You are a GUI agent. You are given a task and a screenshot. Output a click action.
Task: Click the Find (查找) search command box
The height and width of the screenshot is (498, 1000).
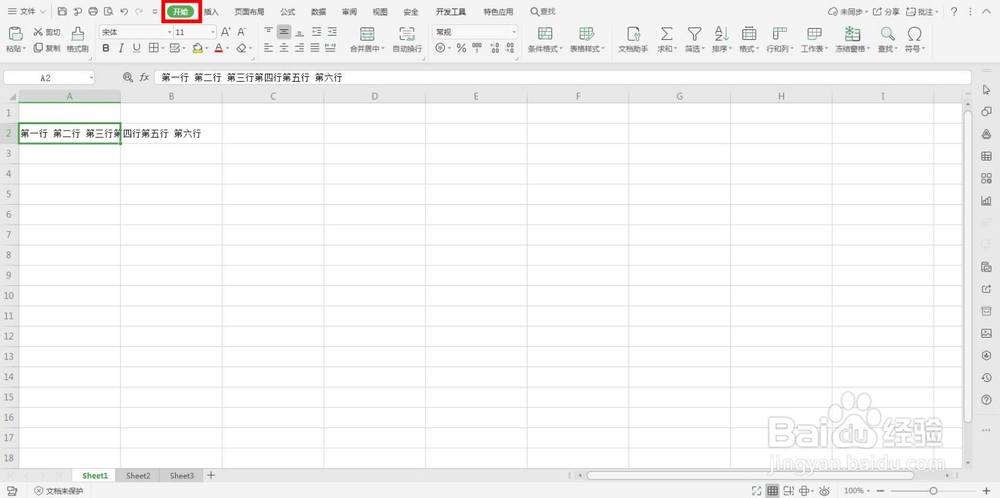coord(543,11)
